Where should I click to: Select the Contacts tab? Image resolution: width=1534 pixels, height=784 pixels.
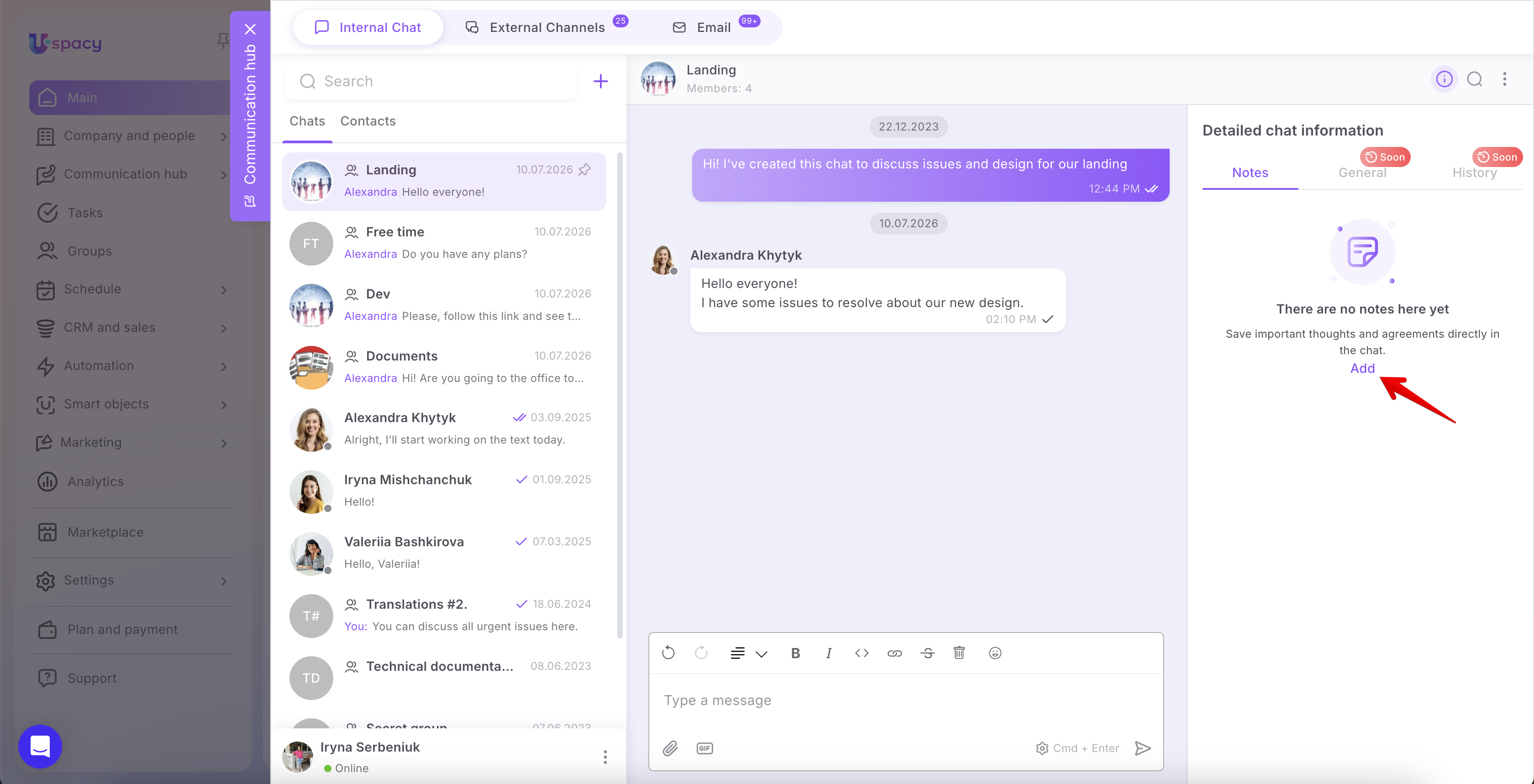pos(368,121)
